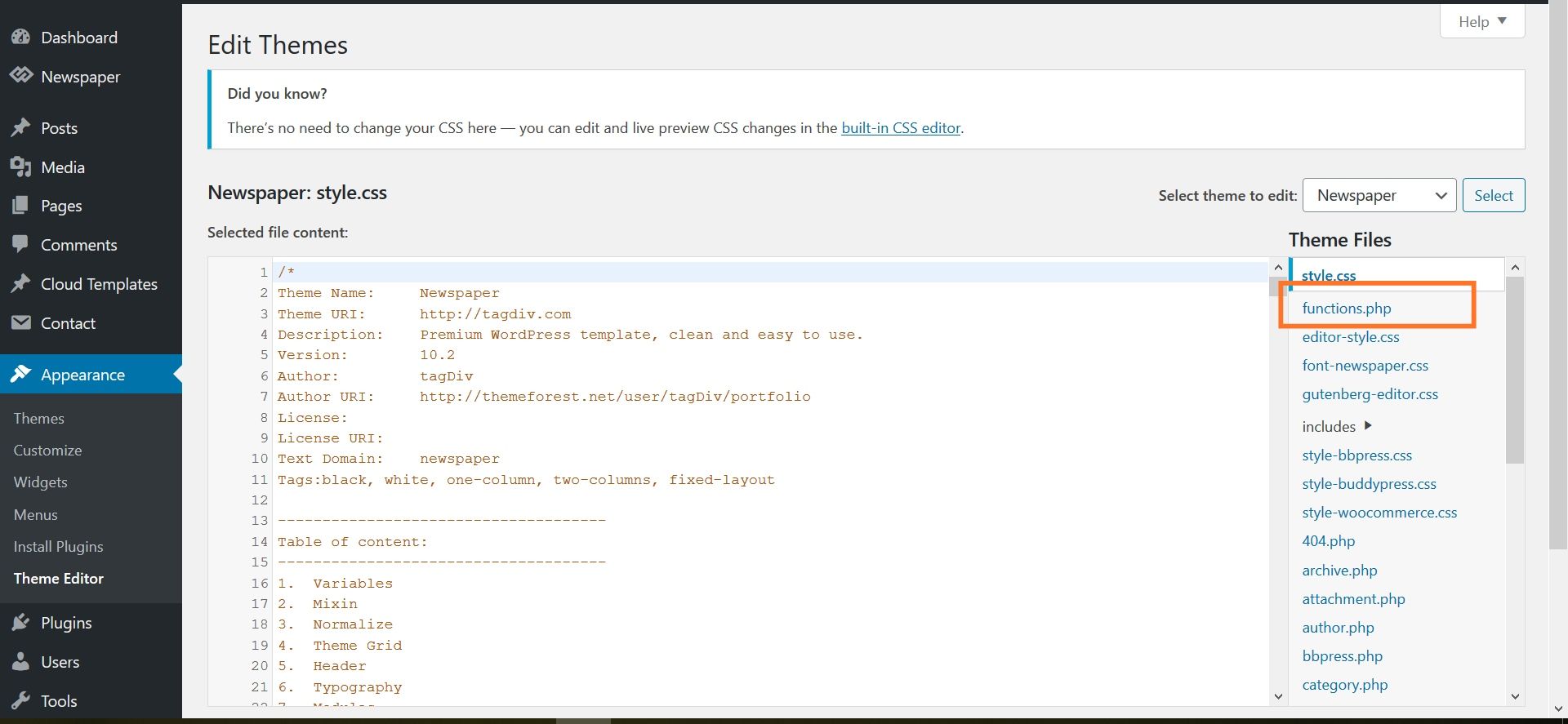Open 404.php theme file
The height and width of the screenshot is (724, 1568).
click(x=1328, y=540)
